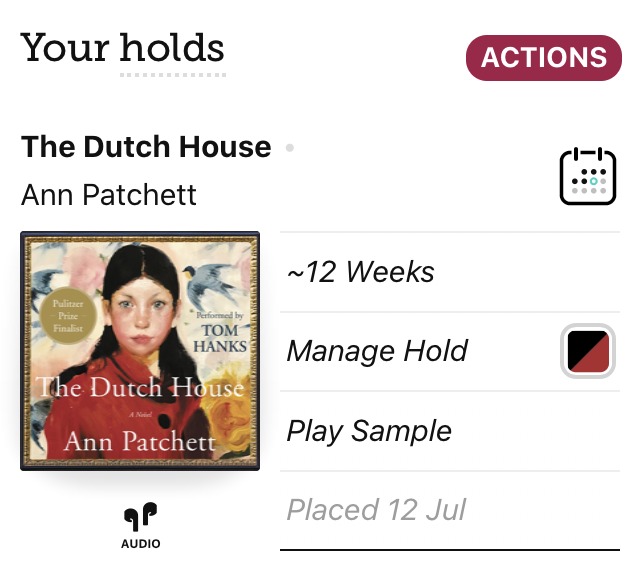Click the red and black hold icon
This screenshot has height=574, width=640.
[x=587, y=351]
